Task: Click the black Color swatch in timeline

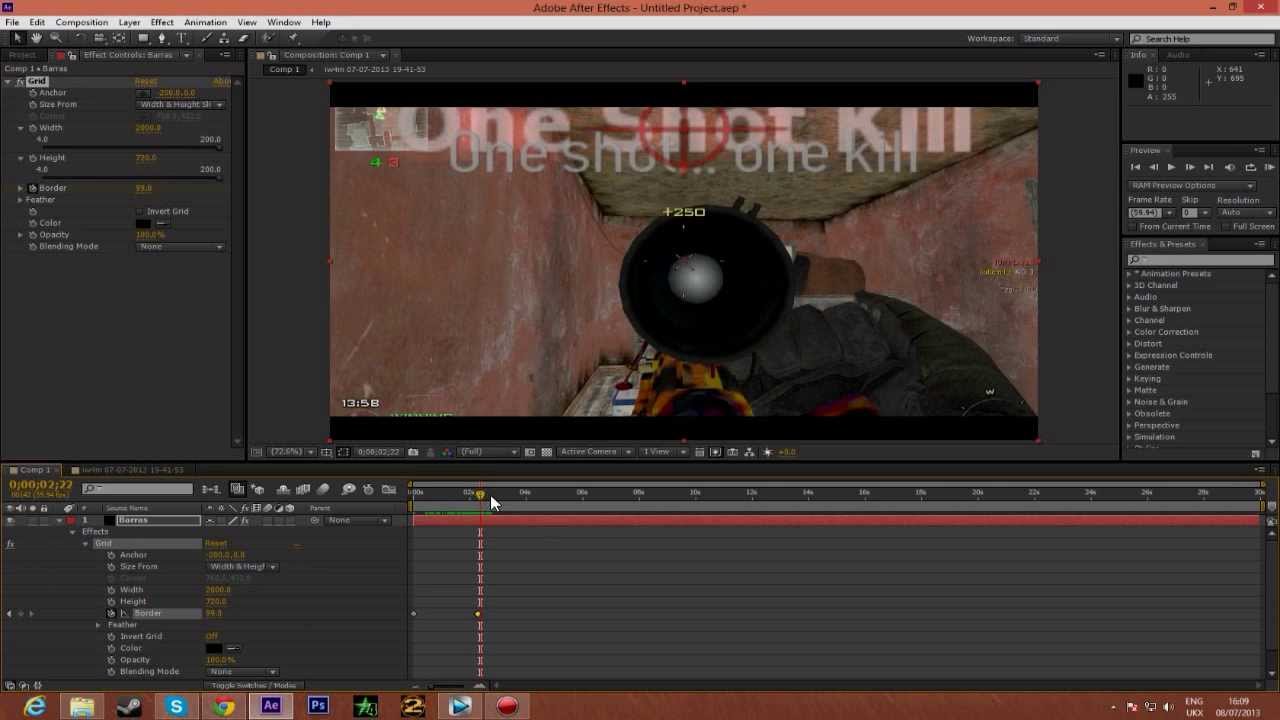Action: [x=213, y=648]
